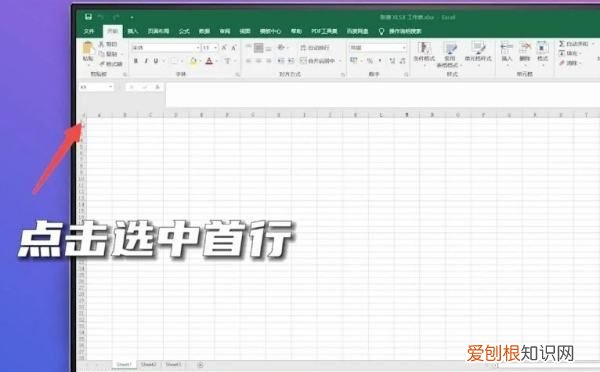The width and height of the screenshot is (600, 372).
Task: Click the Cut (剪切) scissors button
Action: click(108, 44)
